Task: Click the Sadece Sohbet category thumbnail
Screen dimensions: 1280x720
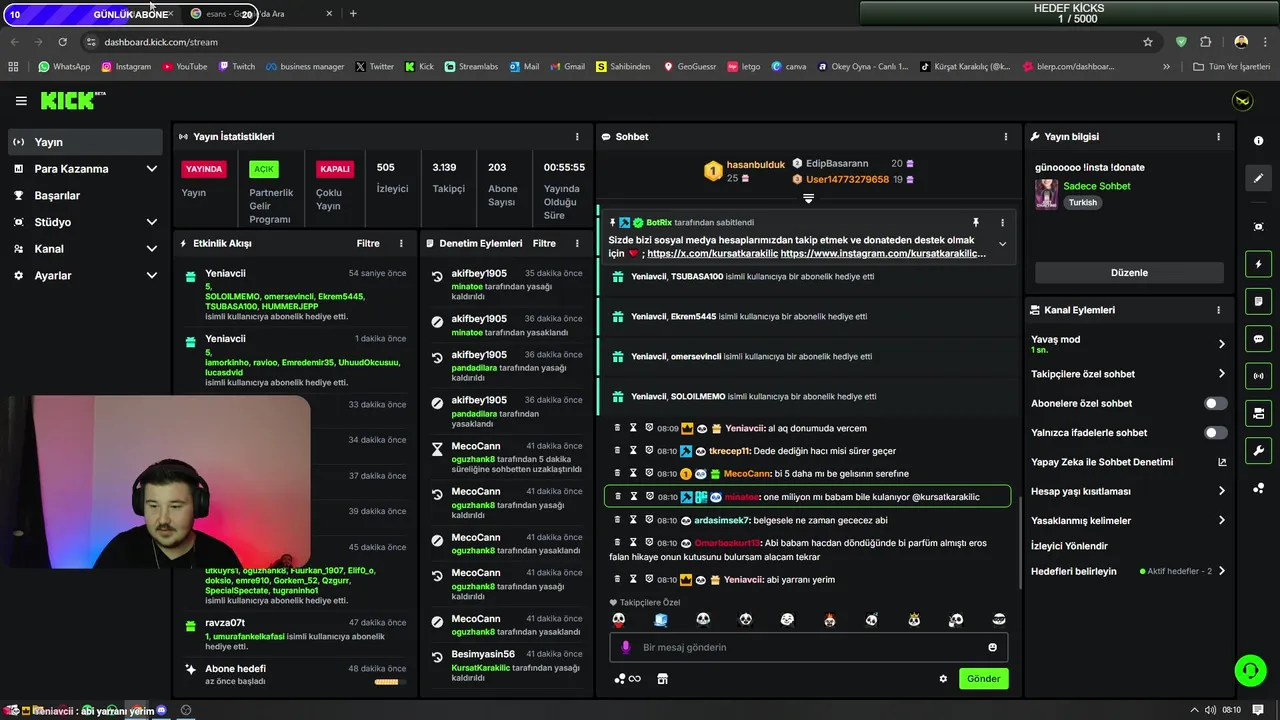Action: (1046, 194)
